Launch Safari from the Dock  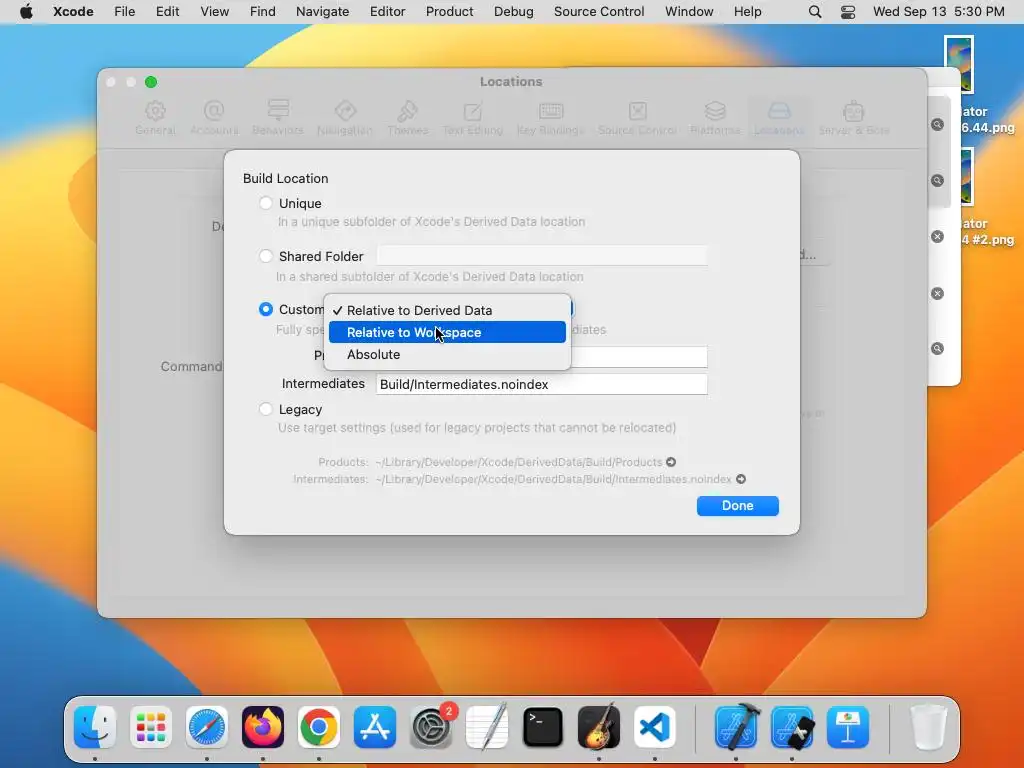(x=207, y=727)
